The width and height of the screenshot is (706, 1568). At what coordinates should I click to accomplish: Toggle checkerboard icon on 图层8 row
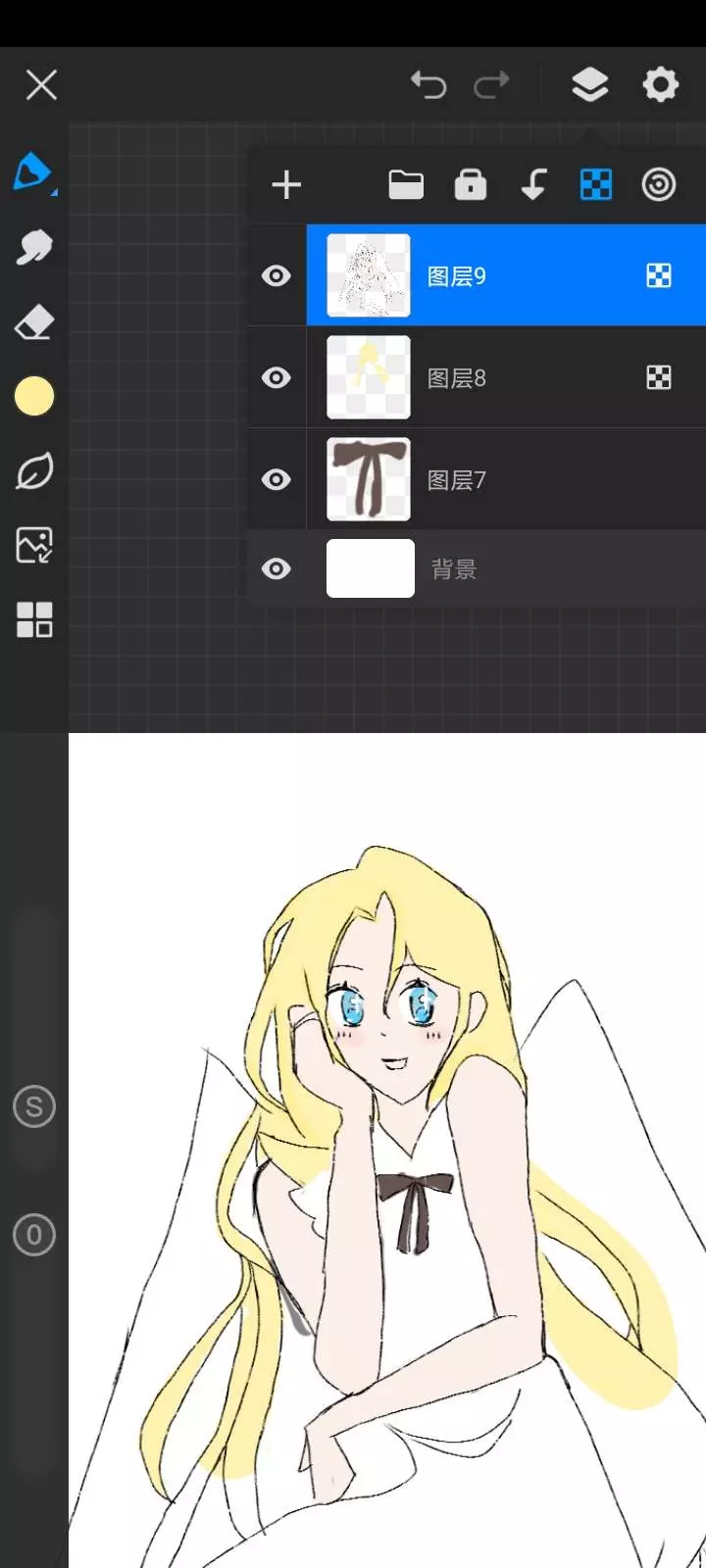tap(659, 377)
